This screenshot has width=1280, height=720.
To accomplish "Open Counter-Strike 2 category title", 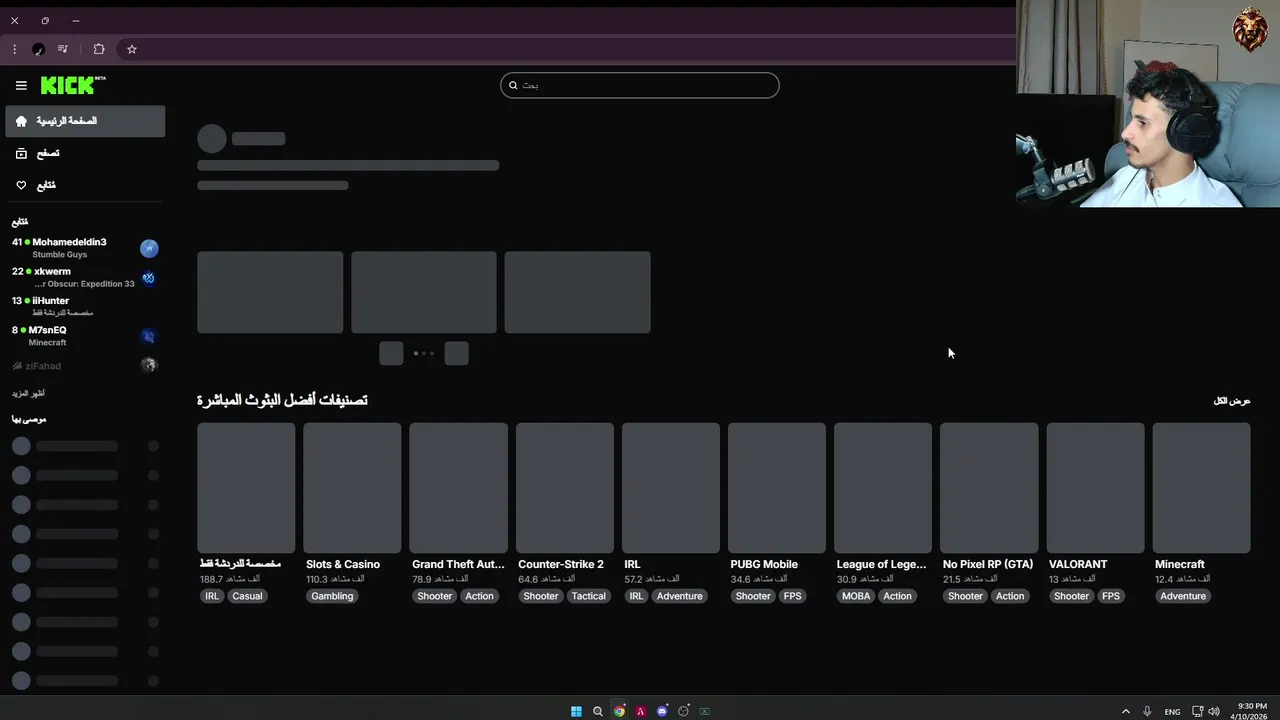I will click(x=561, y=564).
